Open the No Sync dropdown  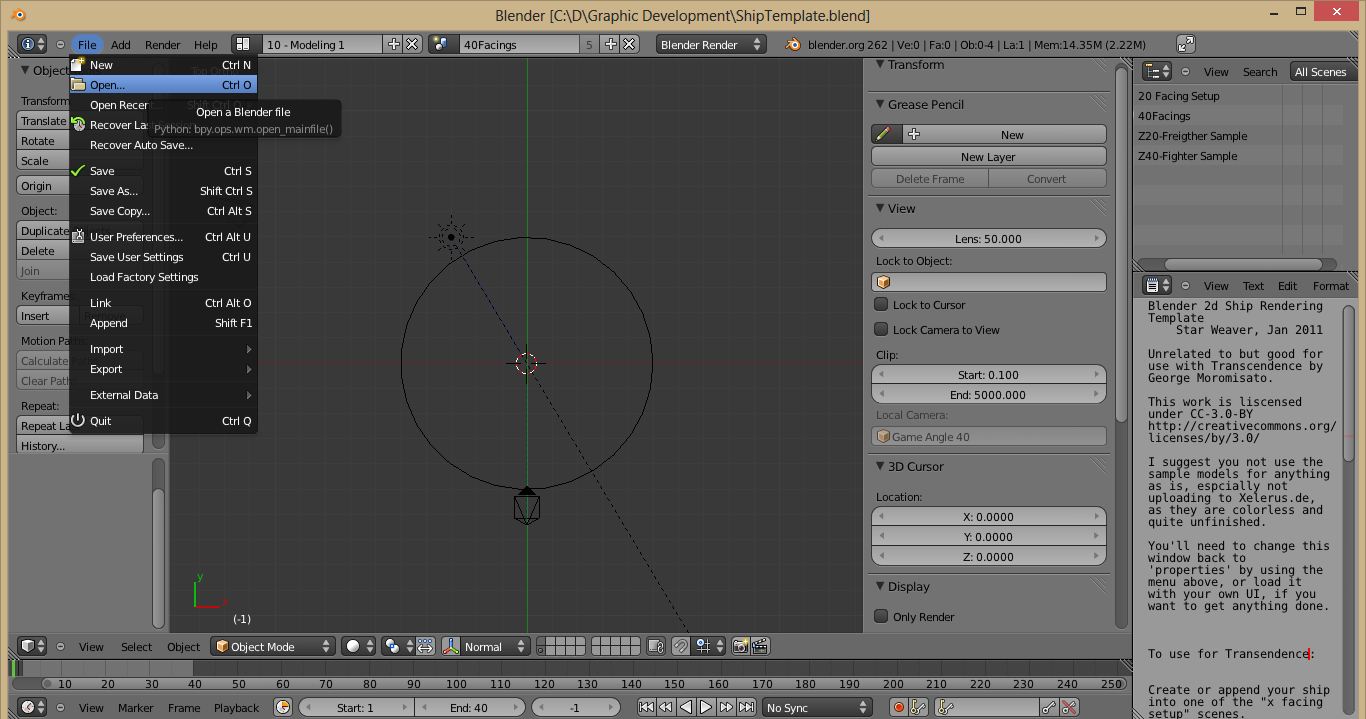coord(817,707)
